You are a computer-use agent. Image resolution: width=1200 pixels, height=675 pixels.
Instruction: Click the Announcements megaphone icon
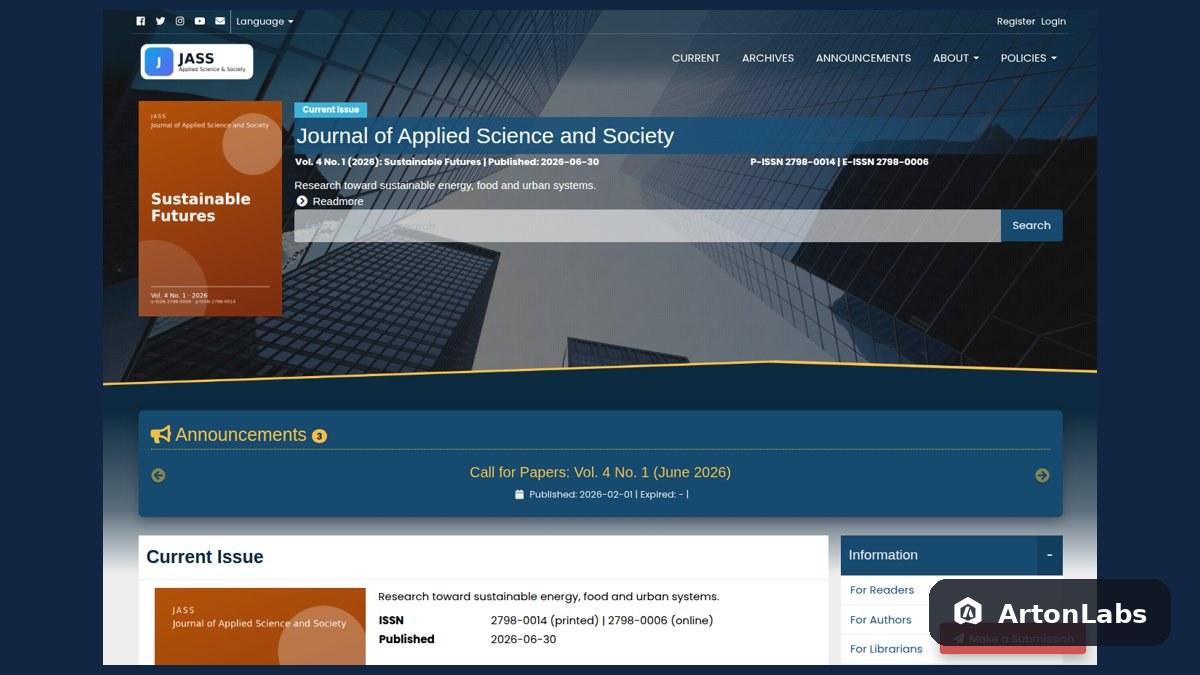click(160, 435)
